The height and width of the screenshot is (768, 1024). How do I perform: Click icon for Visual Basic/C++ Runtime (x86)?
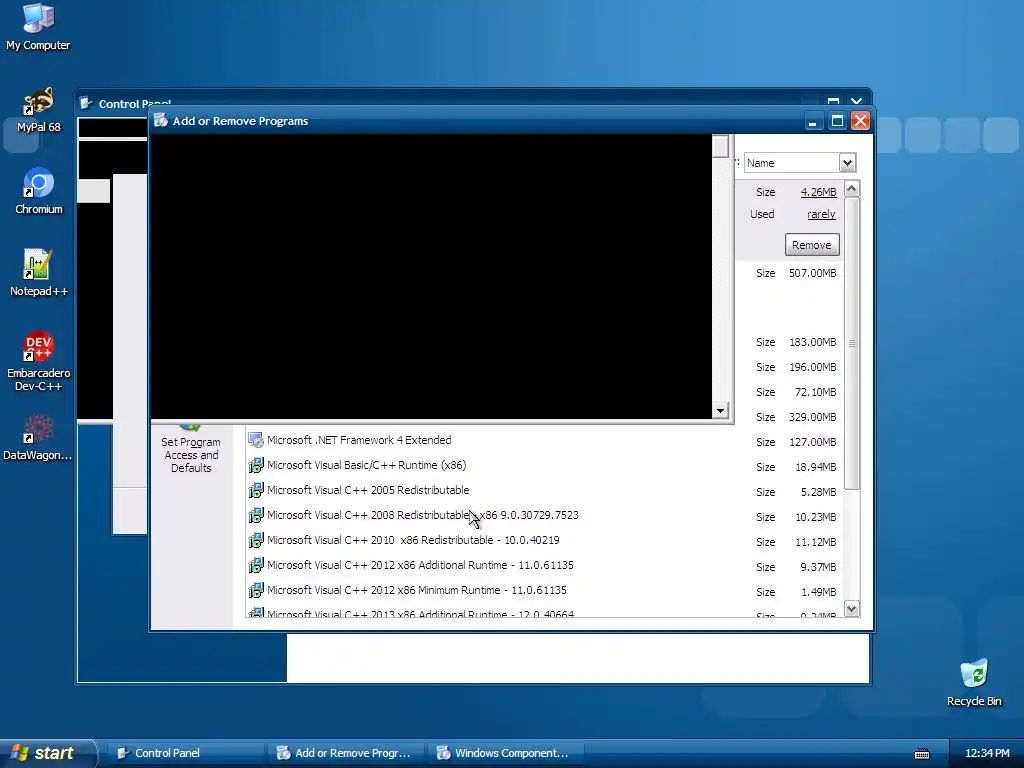(256, 465)
